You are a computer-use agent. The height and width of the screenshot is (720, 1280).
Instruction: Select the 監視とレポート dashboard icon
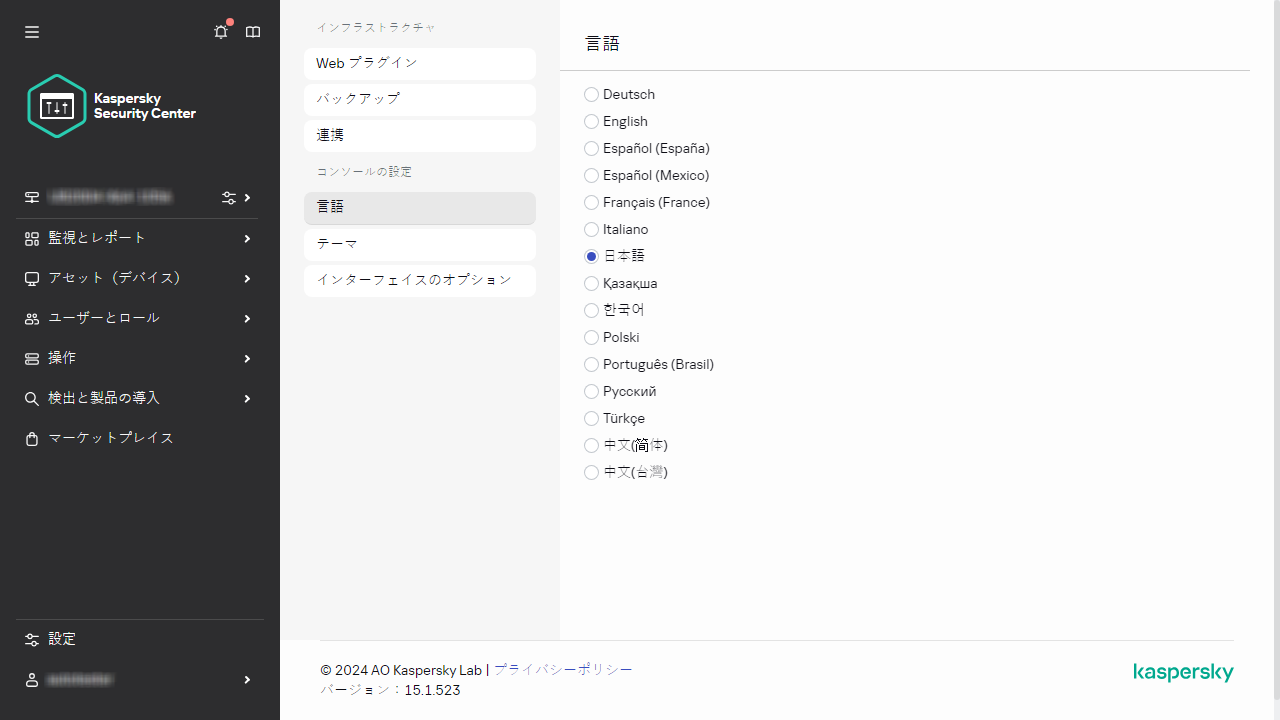point(31,238)
